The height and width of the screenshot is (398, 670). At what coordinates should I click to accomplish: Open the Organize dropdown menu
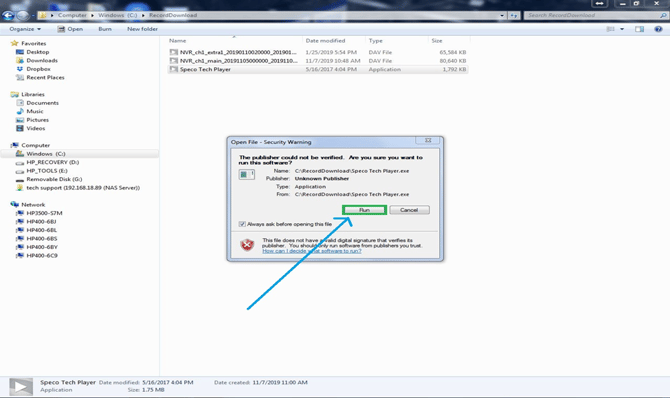click(x=25, y=29)
